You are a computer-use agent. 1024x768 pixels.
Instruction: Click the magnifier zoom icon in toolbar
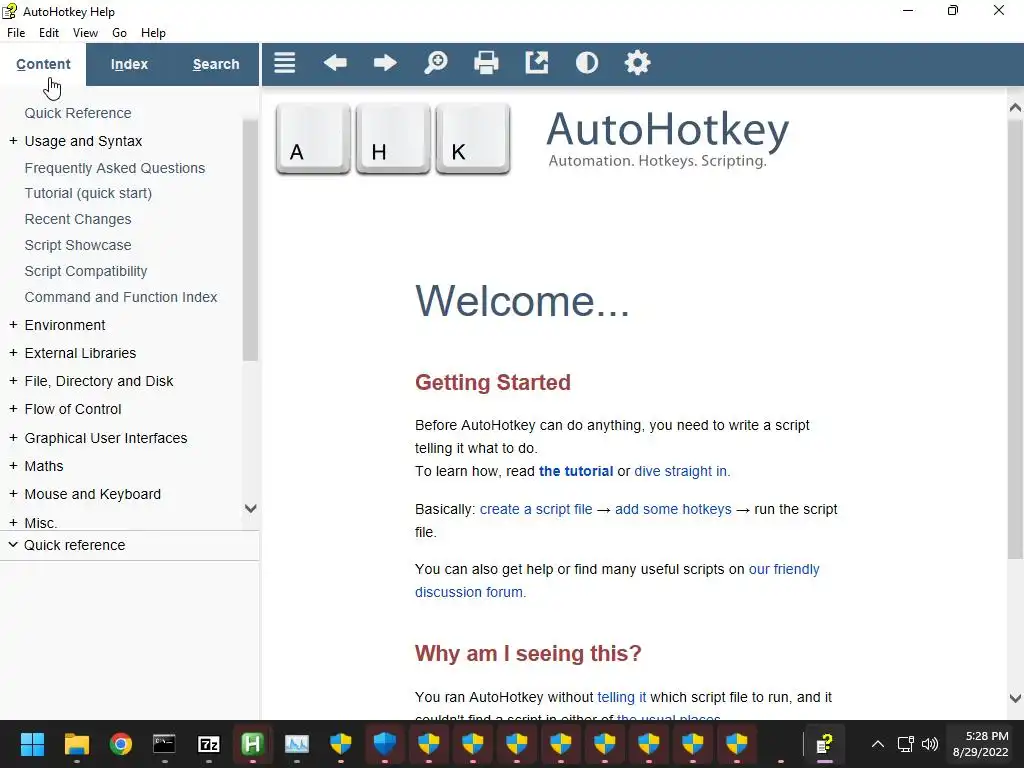[x=436, y=63]
